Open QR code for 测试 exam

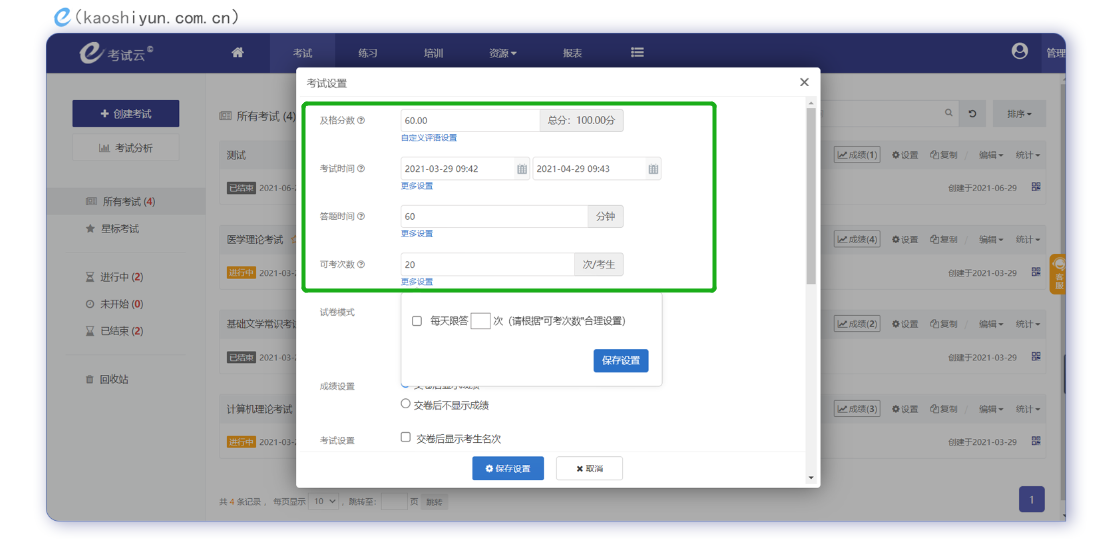pyautogui.click(x=1036, y=187)
